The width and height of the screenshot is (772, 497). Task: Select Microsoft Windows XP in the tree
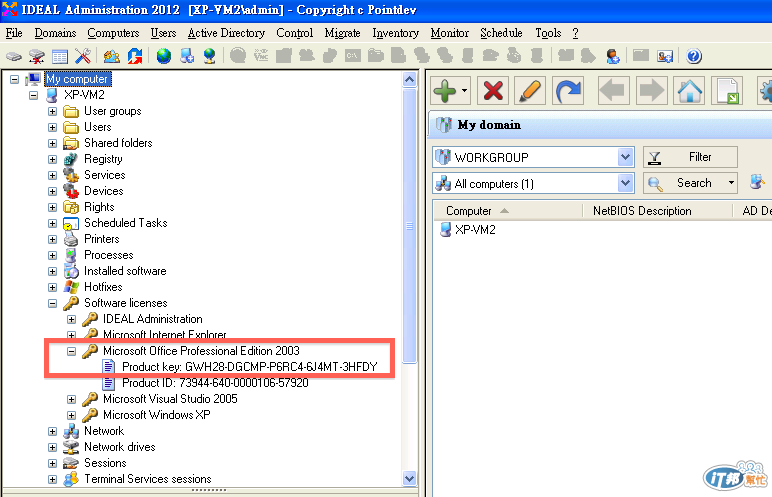click(x=157, y=415)
